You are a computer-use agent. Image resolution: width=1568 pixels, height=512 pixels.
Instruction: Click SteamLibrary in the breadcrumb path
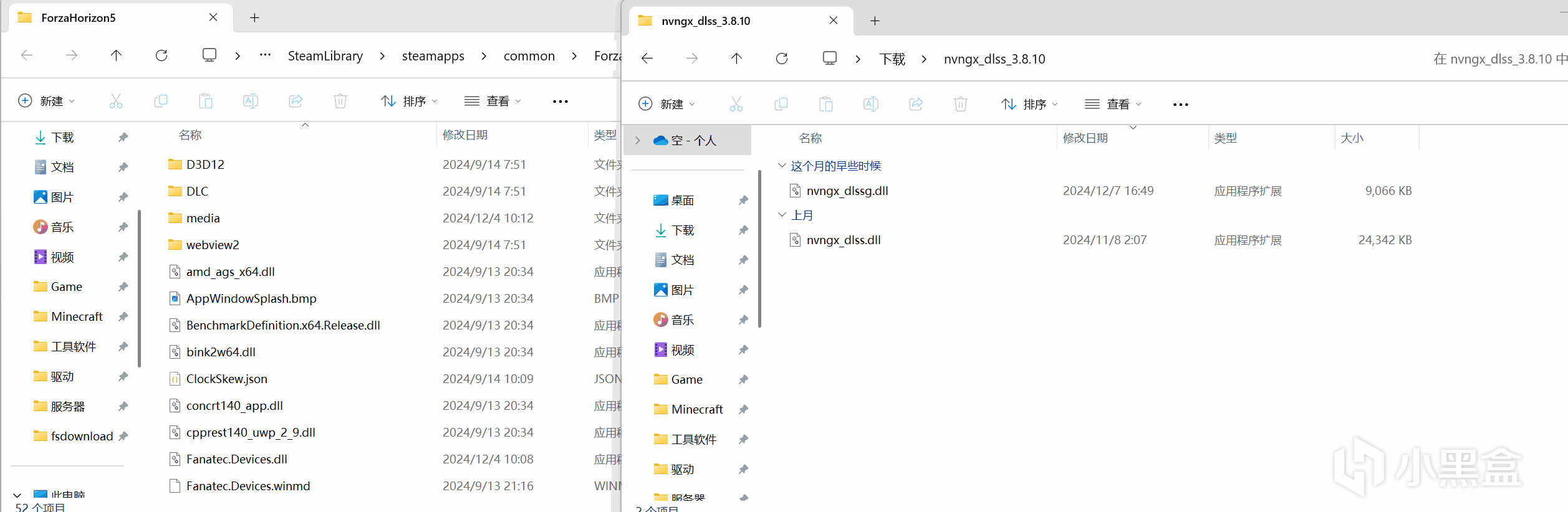point(325,56)
